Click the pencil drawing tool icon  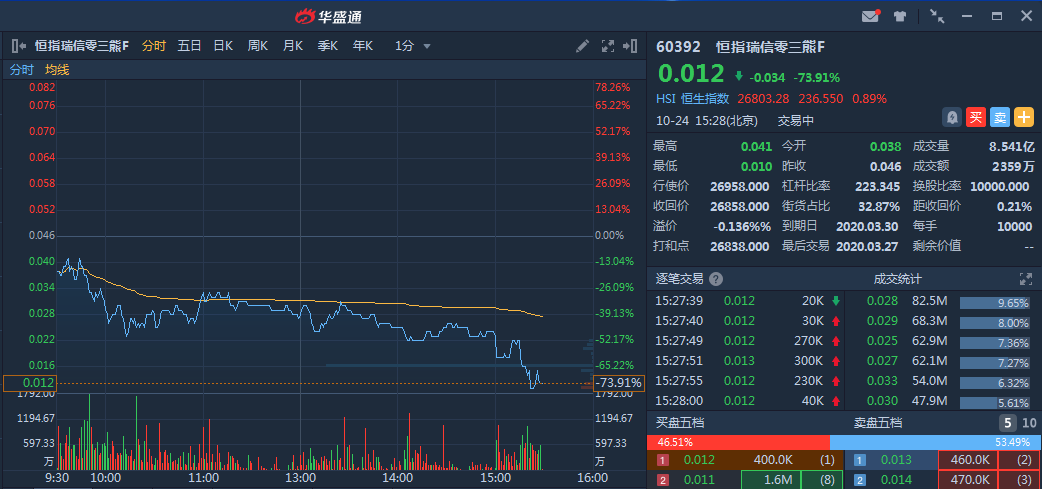coord(583,46)
